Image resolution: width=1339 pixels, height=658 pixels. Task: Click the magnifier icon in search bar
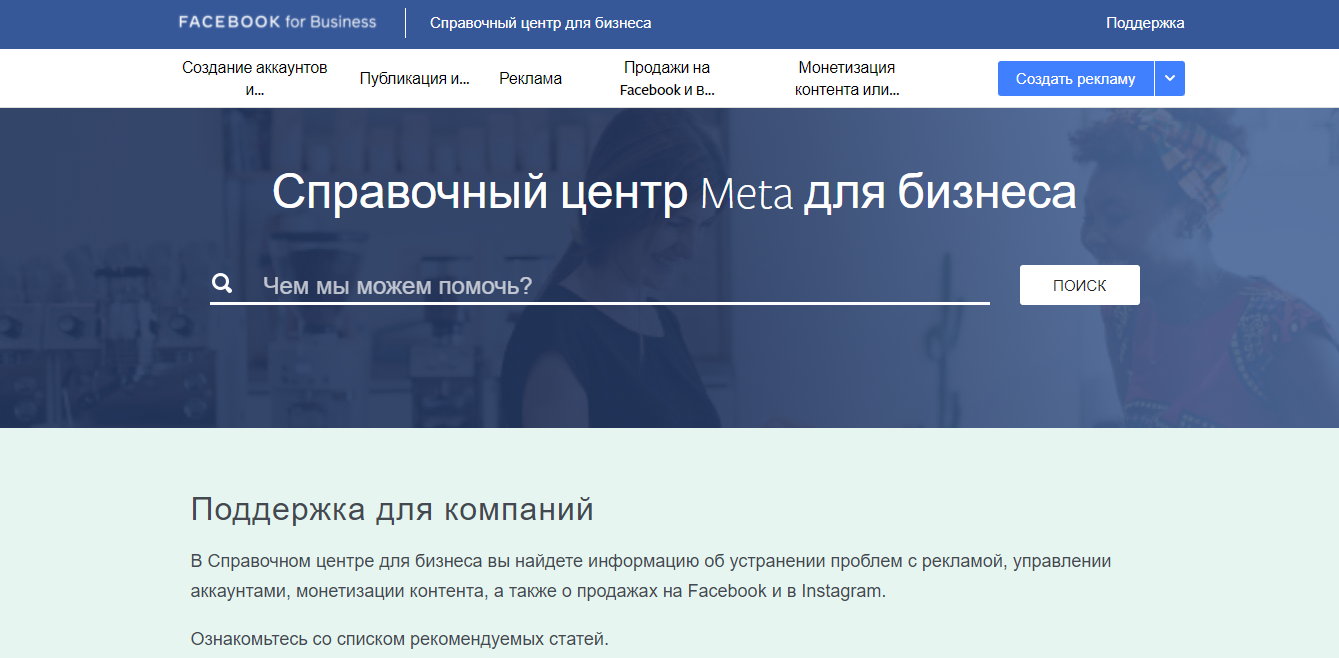[222, 284]
